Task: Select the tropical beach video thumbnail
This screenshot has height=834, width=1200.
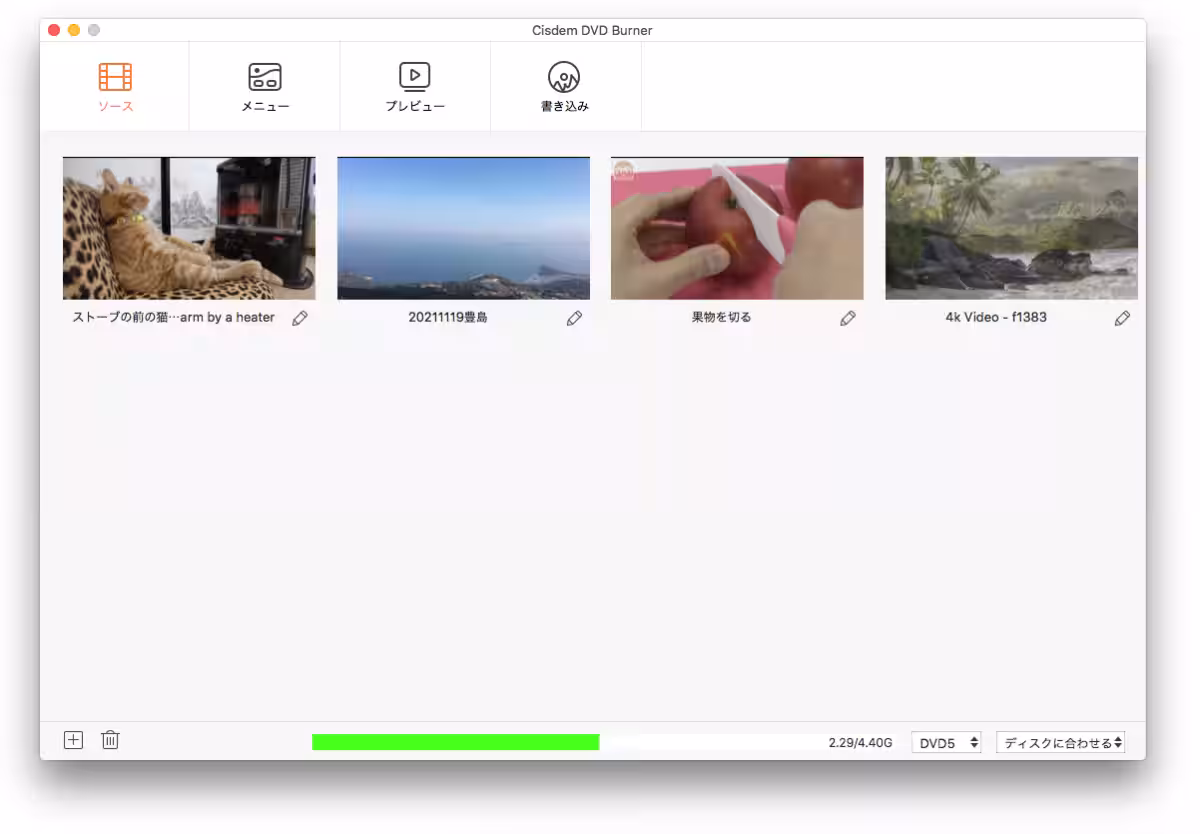Action: click(x=1011, y=228)
